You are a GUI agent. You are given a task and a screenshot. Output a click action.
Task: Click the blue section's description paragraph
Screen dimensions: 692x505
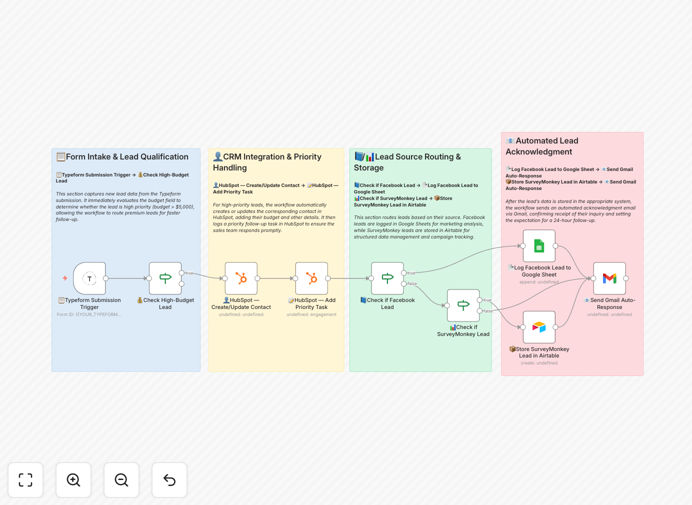125,207
